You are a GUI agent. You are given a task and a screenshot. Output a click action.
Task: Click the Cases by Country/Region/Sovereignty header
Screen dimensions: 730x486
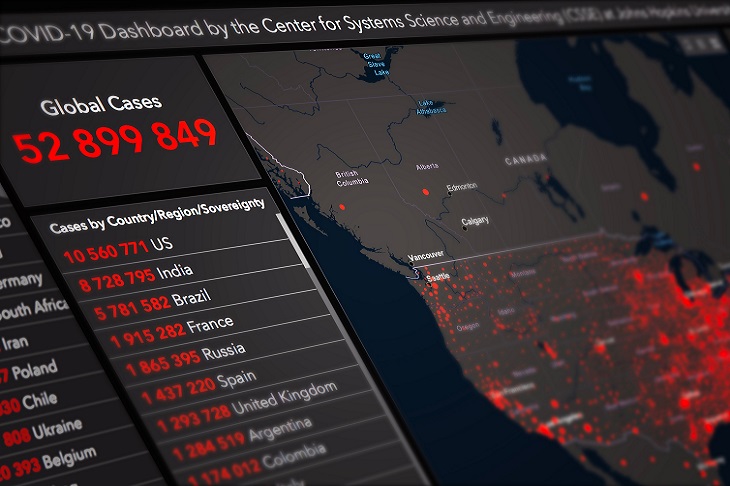click(157, 217)
